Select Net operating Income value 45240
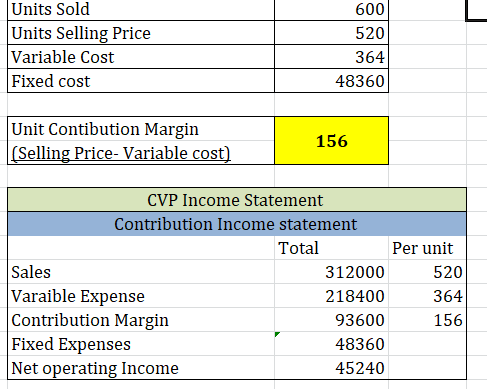This screenshot has height=389, width=487. 360,368
